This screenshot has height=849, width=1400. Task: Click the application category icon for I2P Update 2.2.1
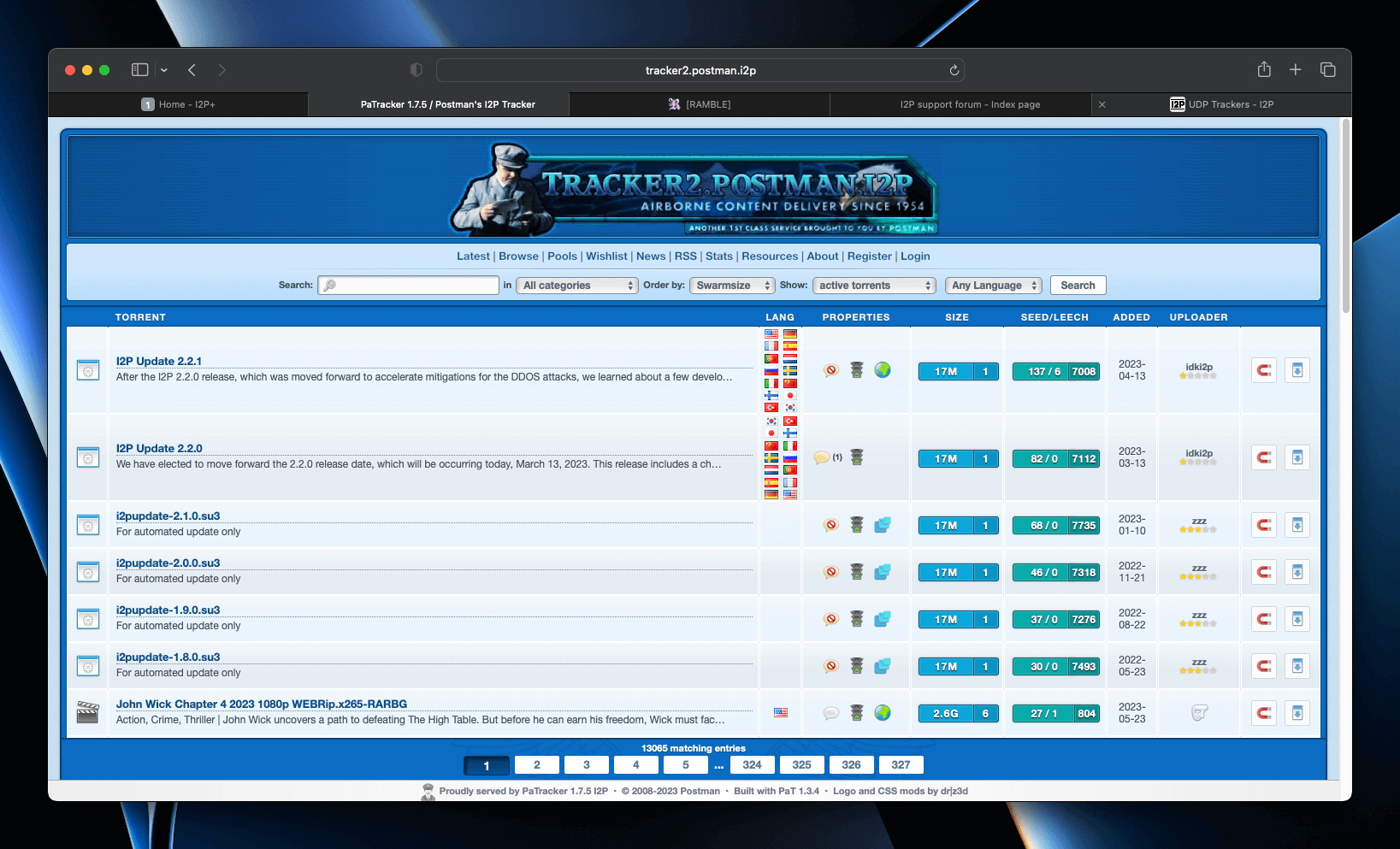pyautogui.click(x=88, y=370)
